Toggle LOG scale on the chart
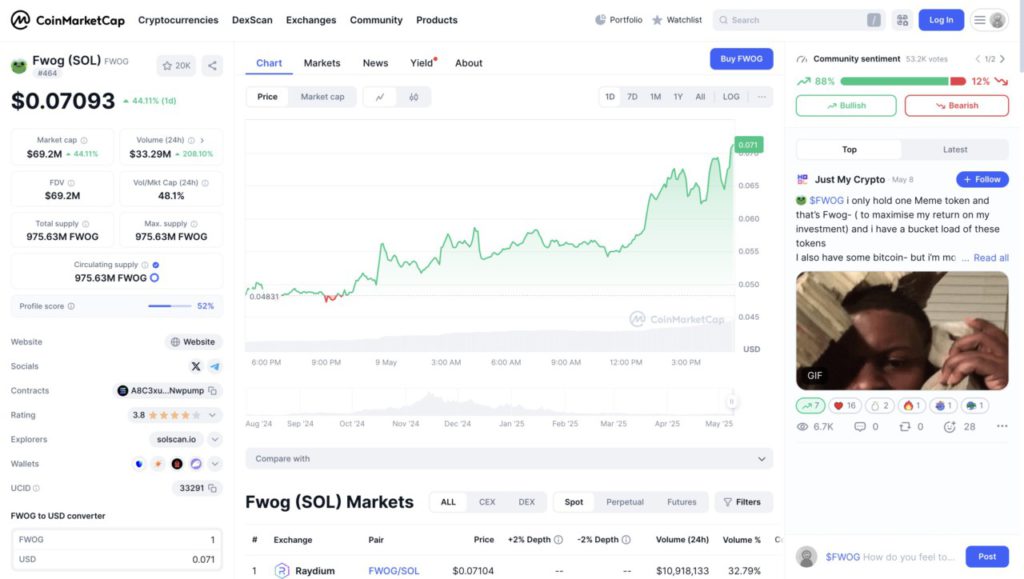Screen dimensions: 1024x579 coord(731,97)
